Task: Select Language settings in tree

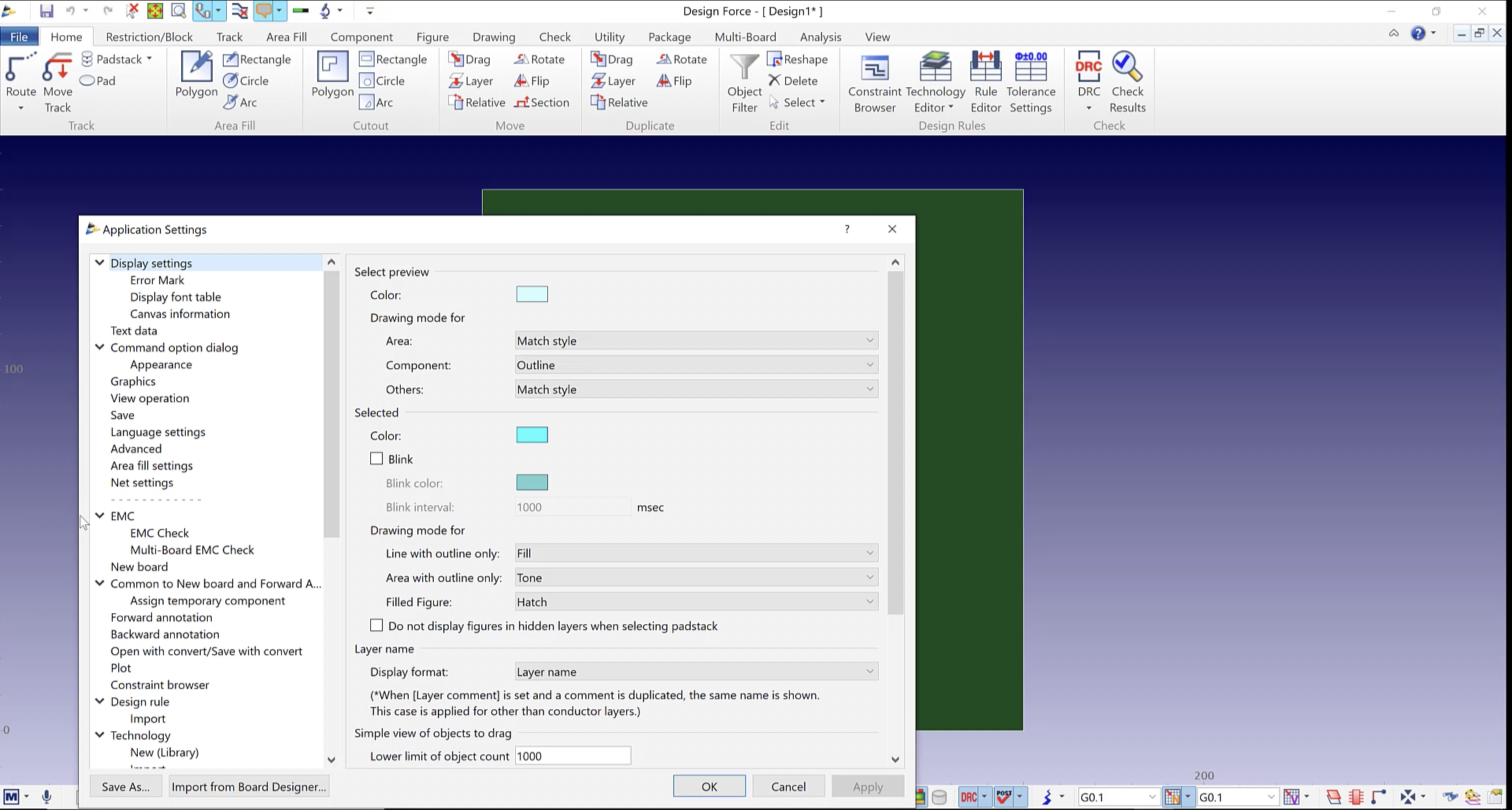Action: point(158,431)
